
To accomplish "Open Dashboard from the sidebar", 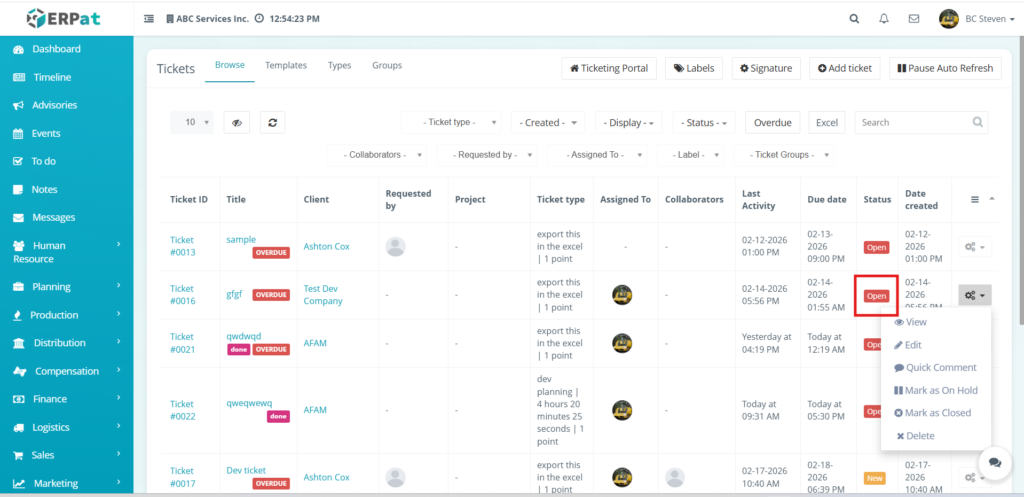I will pos(56,49).
